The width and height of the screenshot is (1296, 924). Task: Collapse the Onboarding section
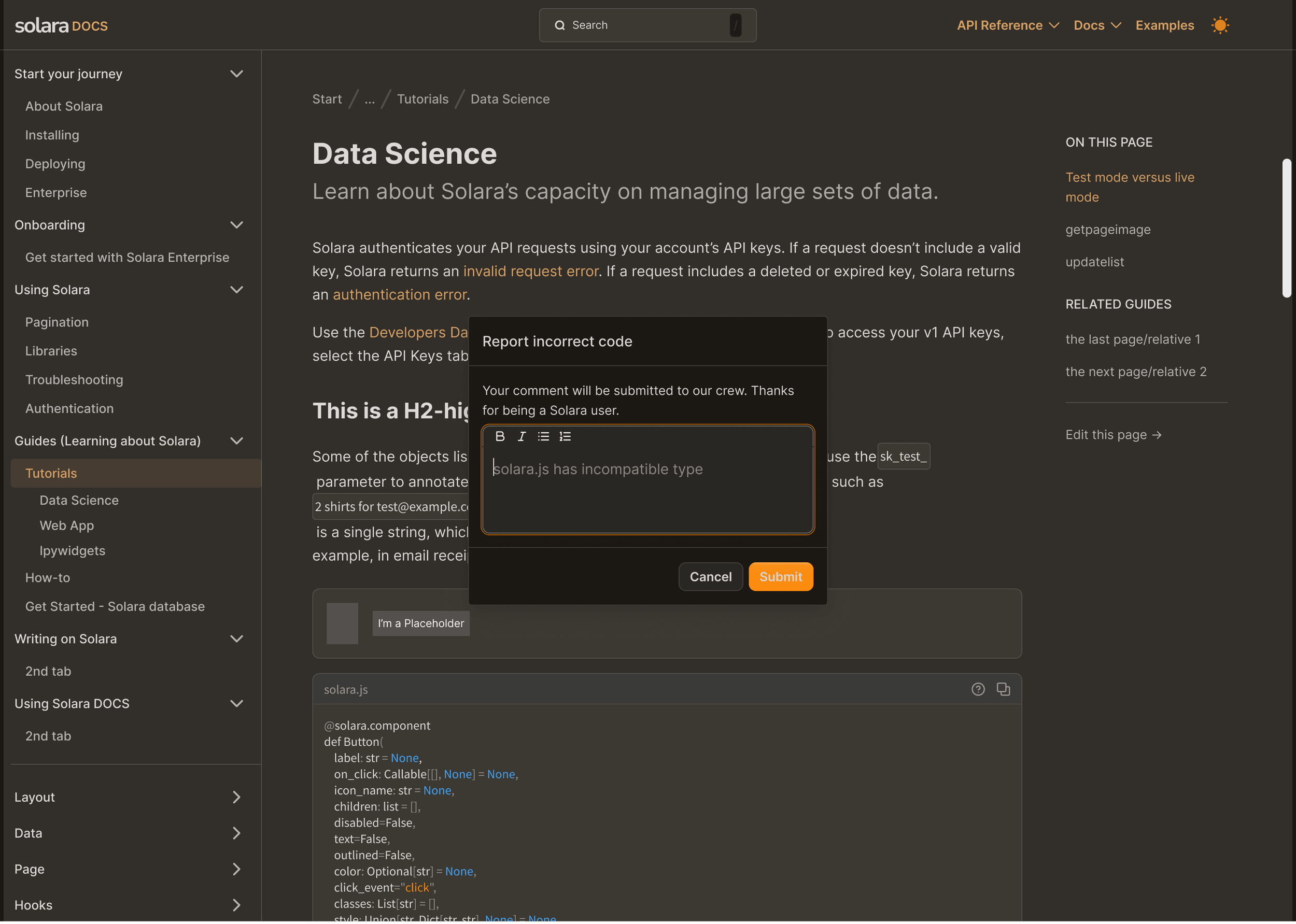click(236, 225)
